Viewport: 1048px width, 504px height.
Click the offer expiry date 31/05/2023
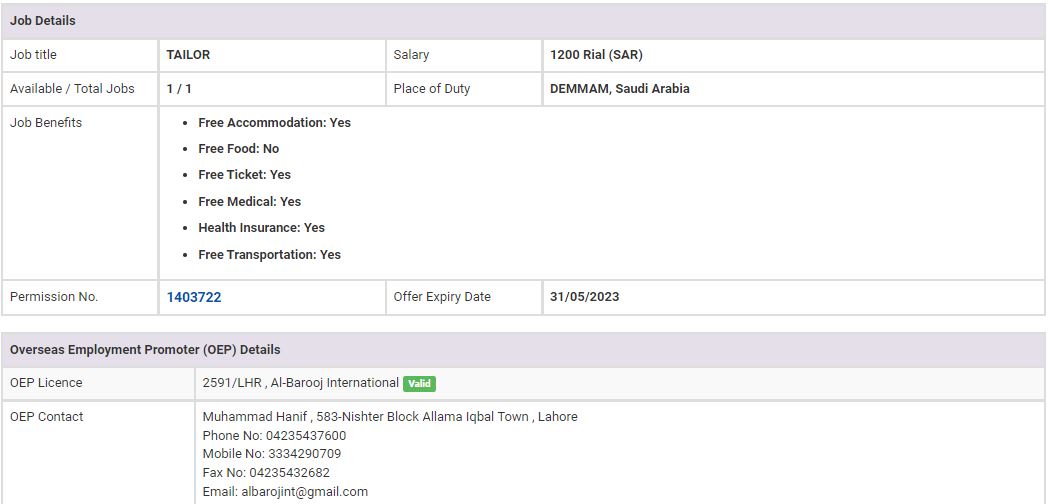click(584, 297)
